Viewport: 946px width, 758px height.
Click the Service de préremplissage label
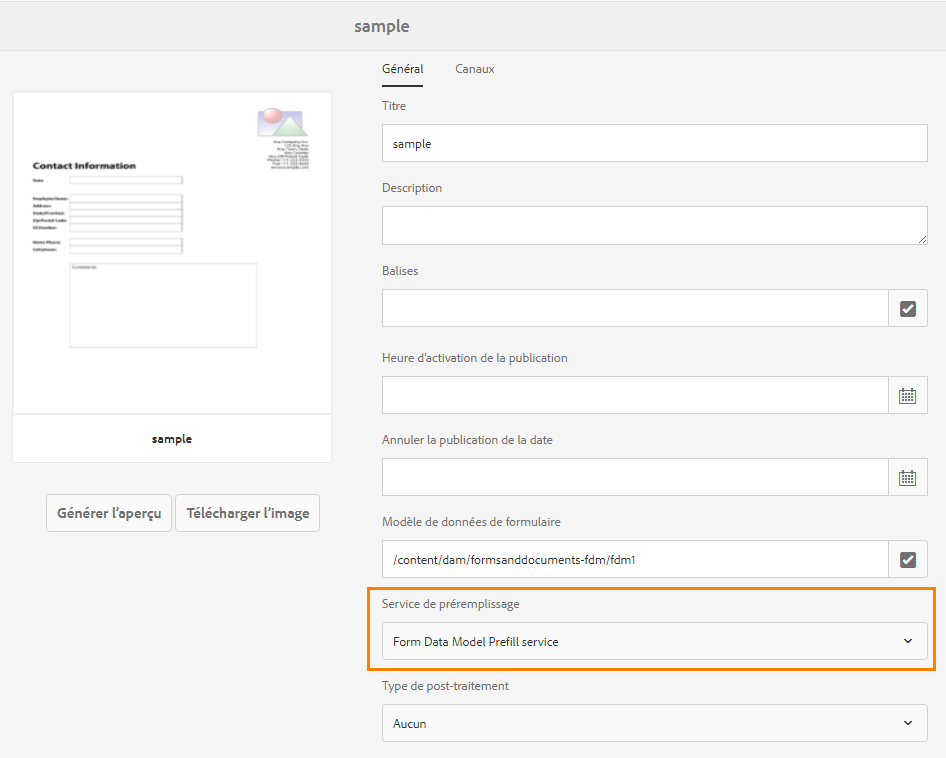pyautogui.click(x=451, y=604)
